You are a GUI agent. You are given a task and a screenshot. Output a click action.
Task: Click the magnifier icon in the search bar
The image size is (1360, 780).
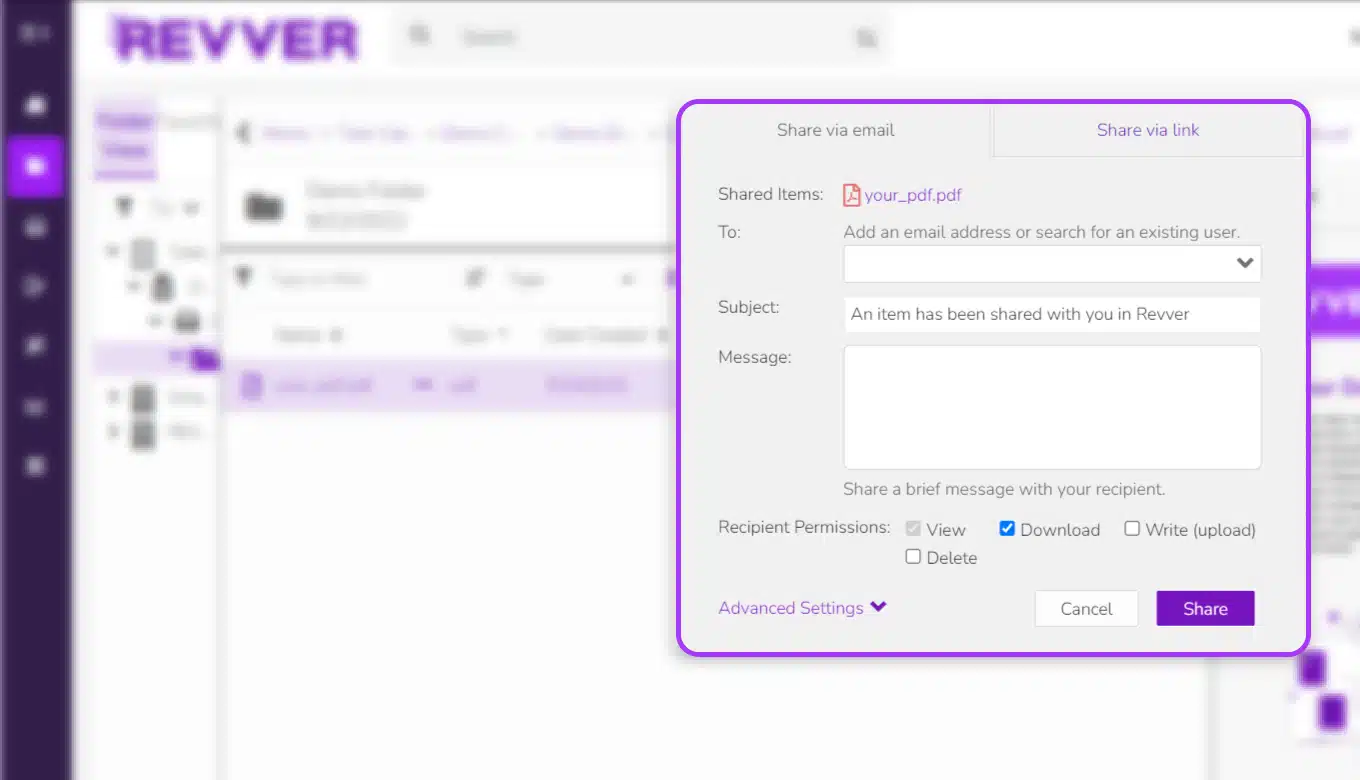click(x=420, y=36)
